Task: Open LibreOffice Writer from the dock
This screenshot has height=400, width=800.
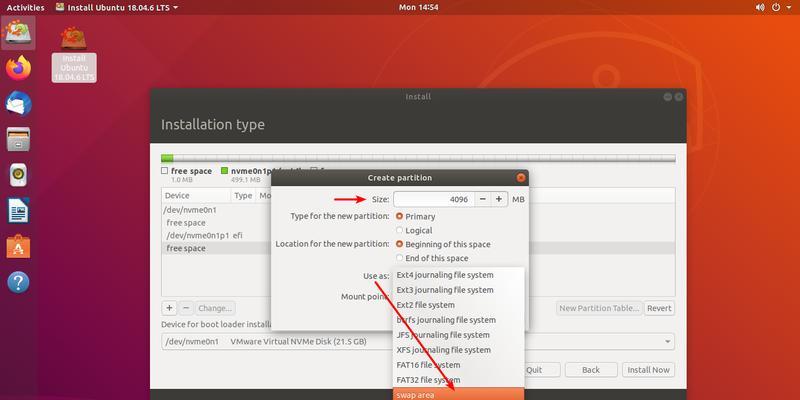Action: pyautogui.click(x=18, y=211)
